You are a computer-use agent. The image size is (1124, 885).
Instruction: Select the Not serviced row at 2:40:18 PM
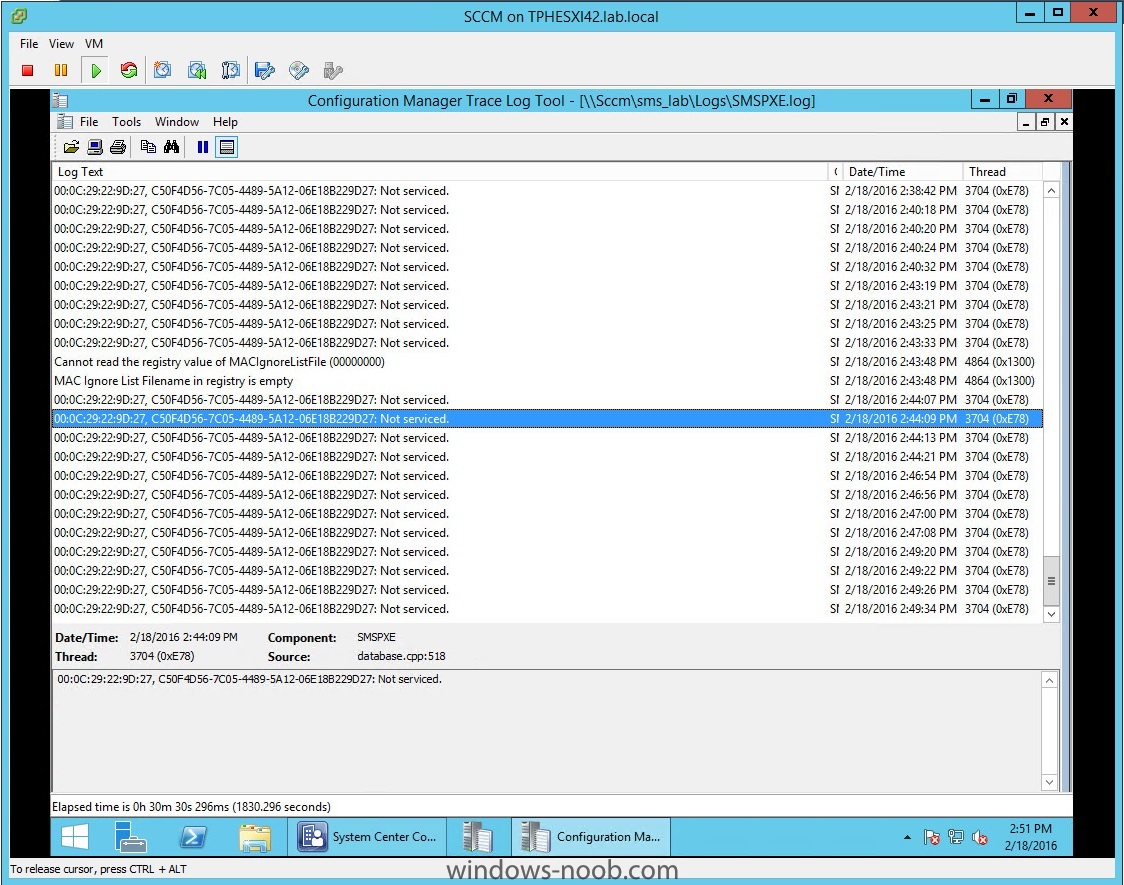click(548, 210)
